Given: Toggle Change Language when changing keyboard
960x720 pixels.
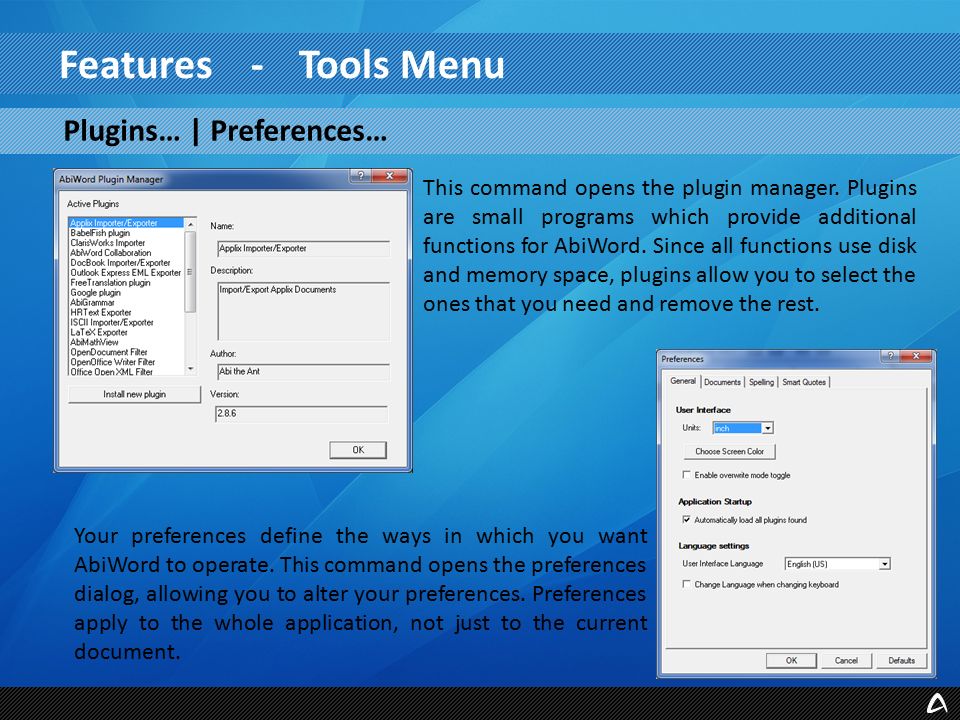Looking at the screenshot, I should (x=686, y=584).
